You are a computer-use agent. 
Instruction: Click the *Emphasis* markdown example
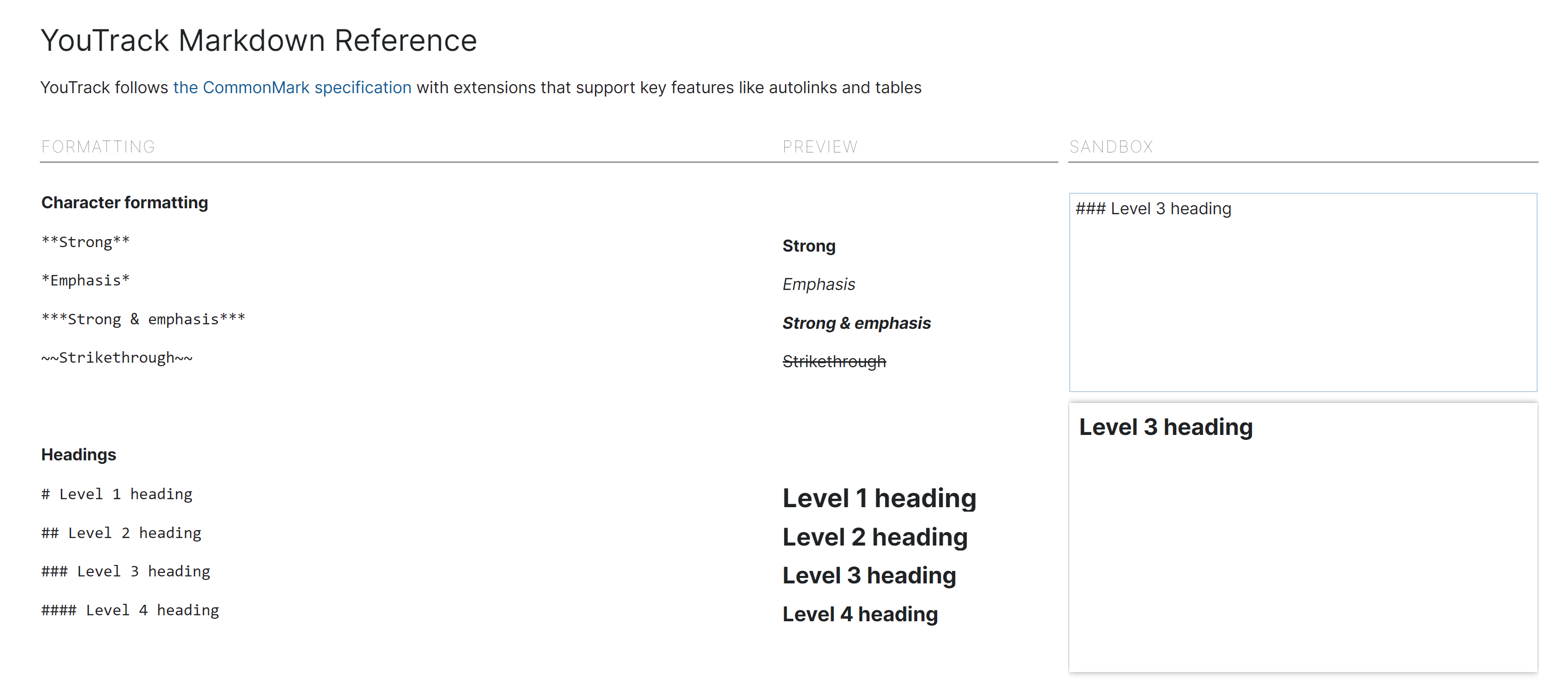click(85, 280)
